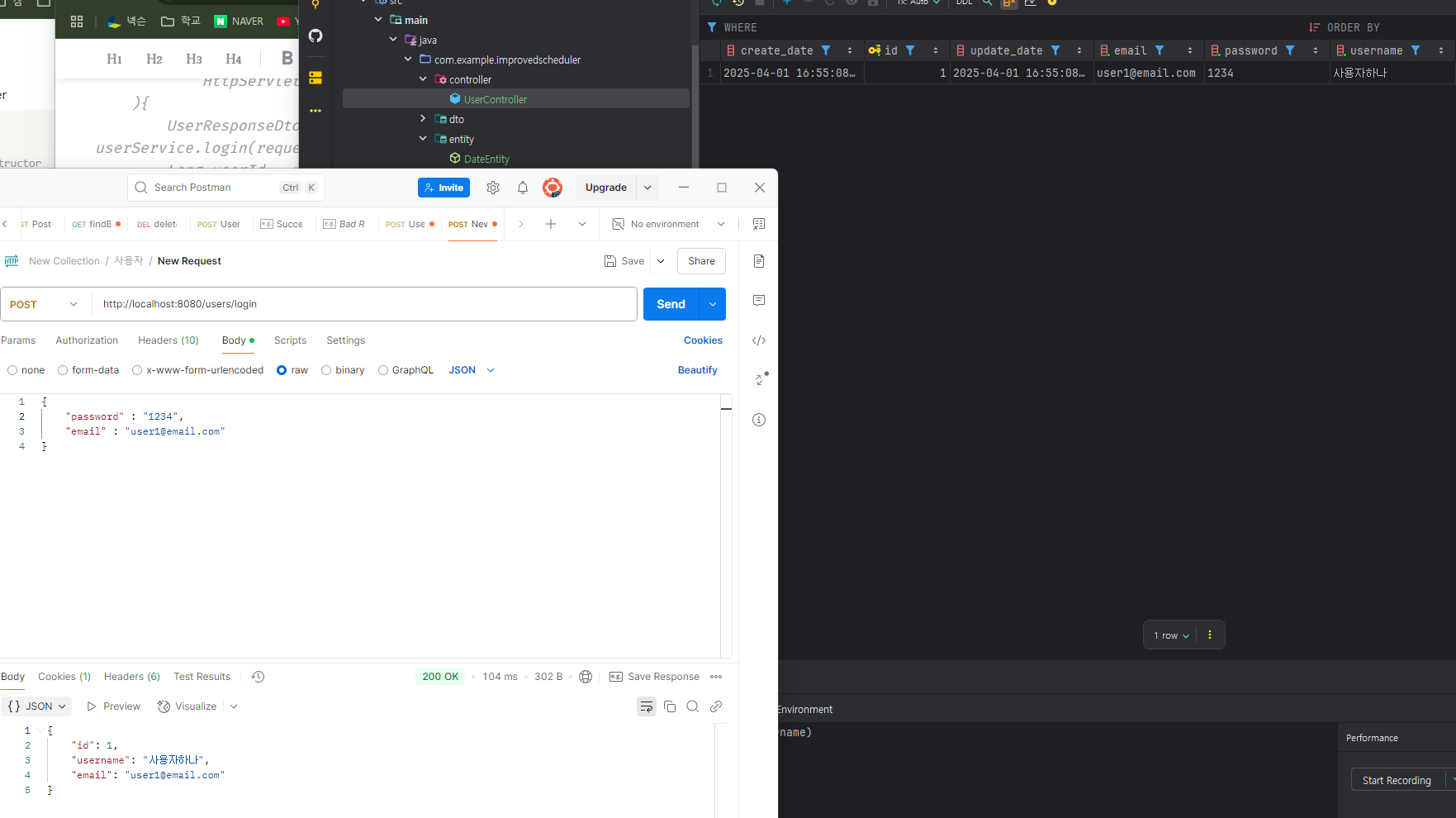
Task: Open Postman settings gear icon
Action: point(493,188)
